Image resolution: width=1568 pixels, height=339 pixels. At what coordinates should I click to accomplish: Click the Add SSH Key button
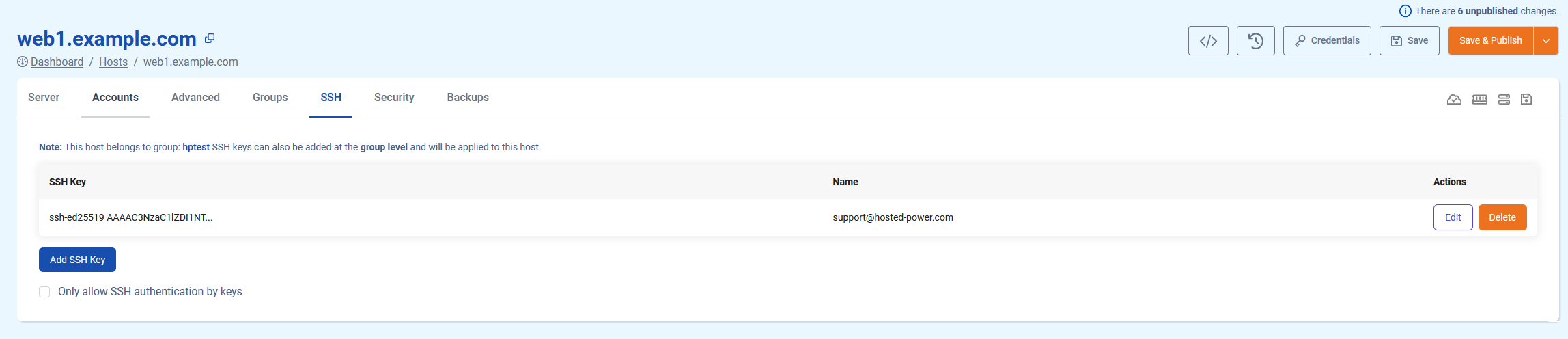coord(77,260)
